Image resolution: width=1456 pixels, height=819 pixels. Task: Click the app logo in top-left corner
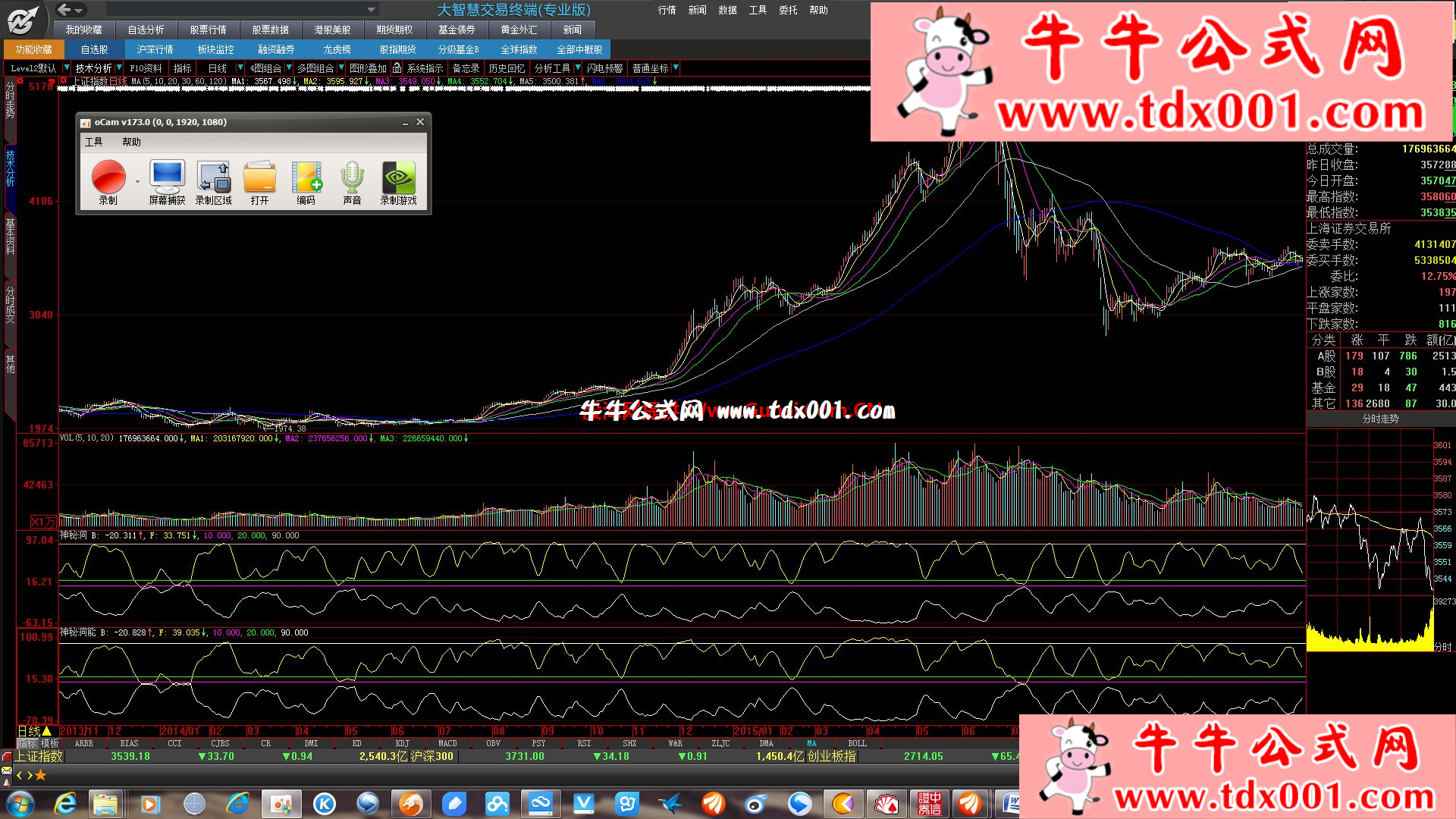pos(24,19)
